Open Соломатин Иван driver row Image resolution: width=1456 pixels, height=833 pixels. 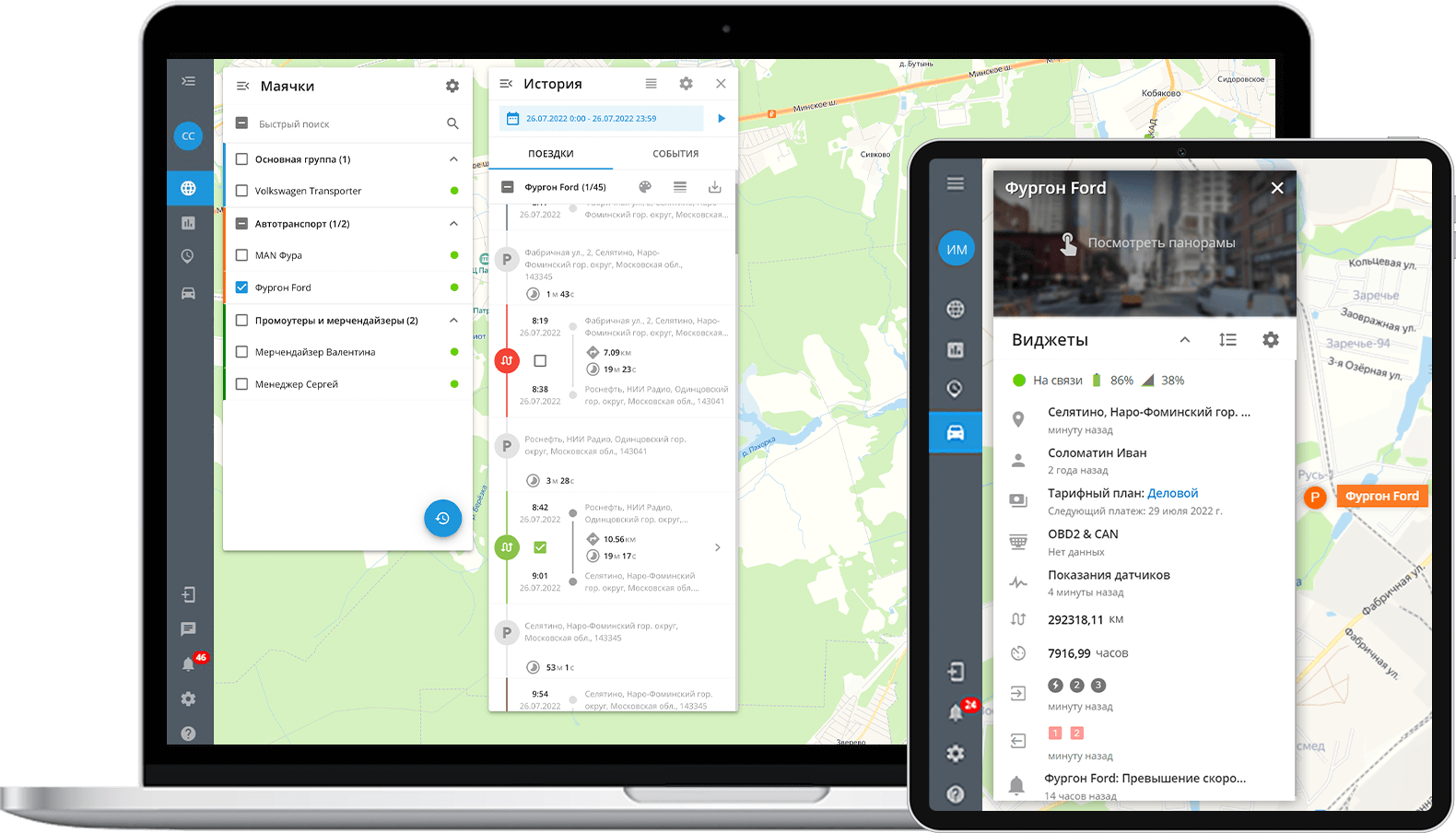pyautogui.click(x=1145, y=461)
